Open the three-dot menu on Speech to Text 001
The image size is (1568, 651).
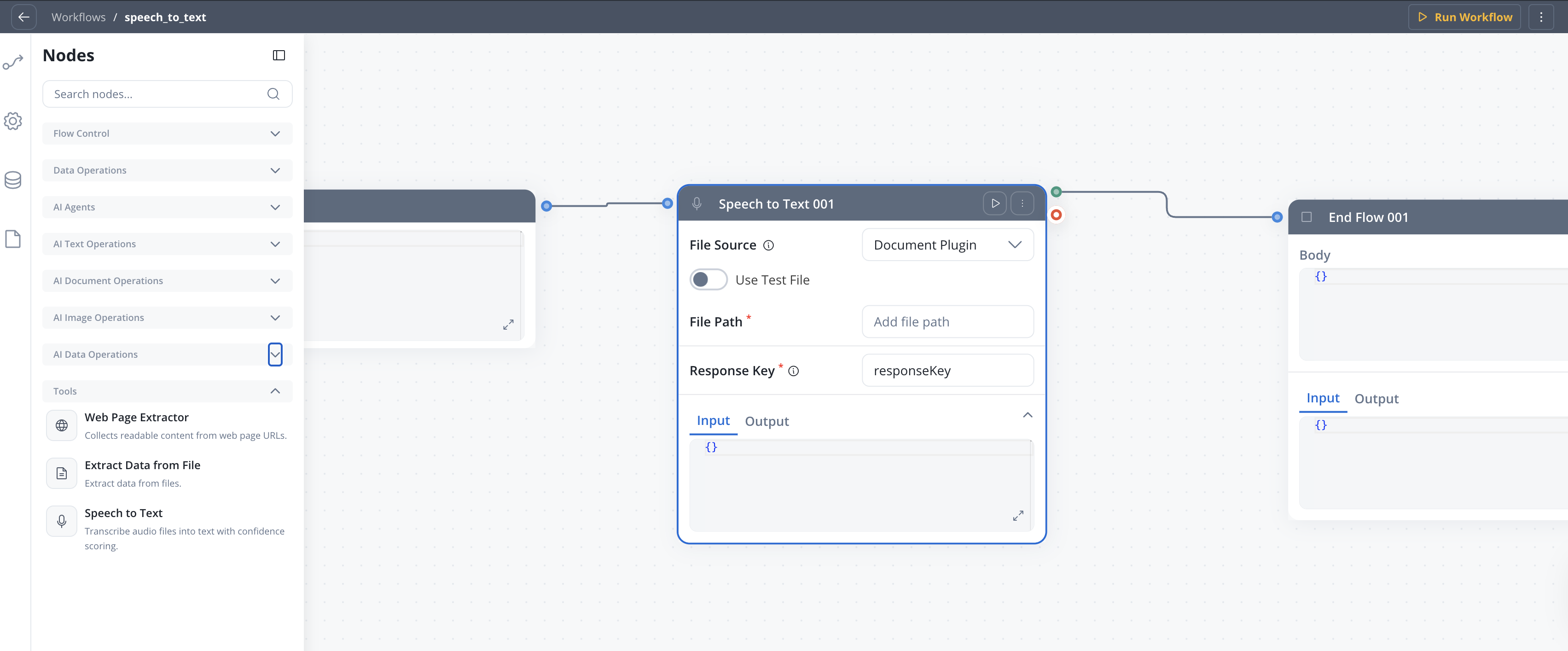pyautogui.click(x=1022, y=203)
